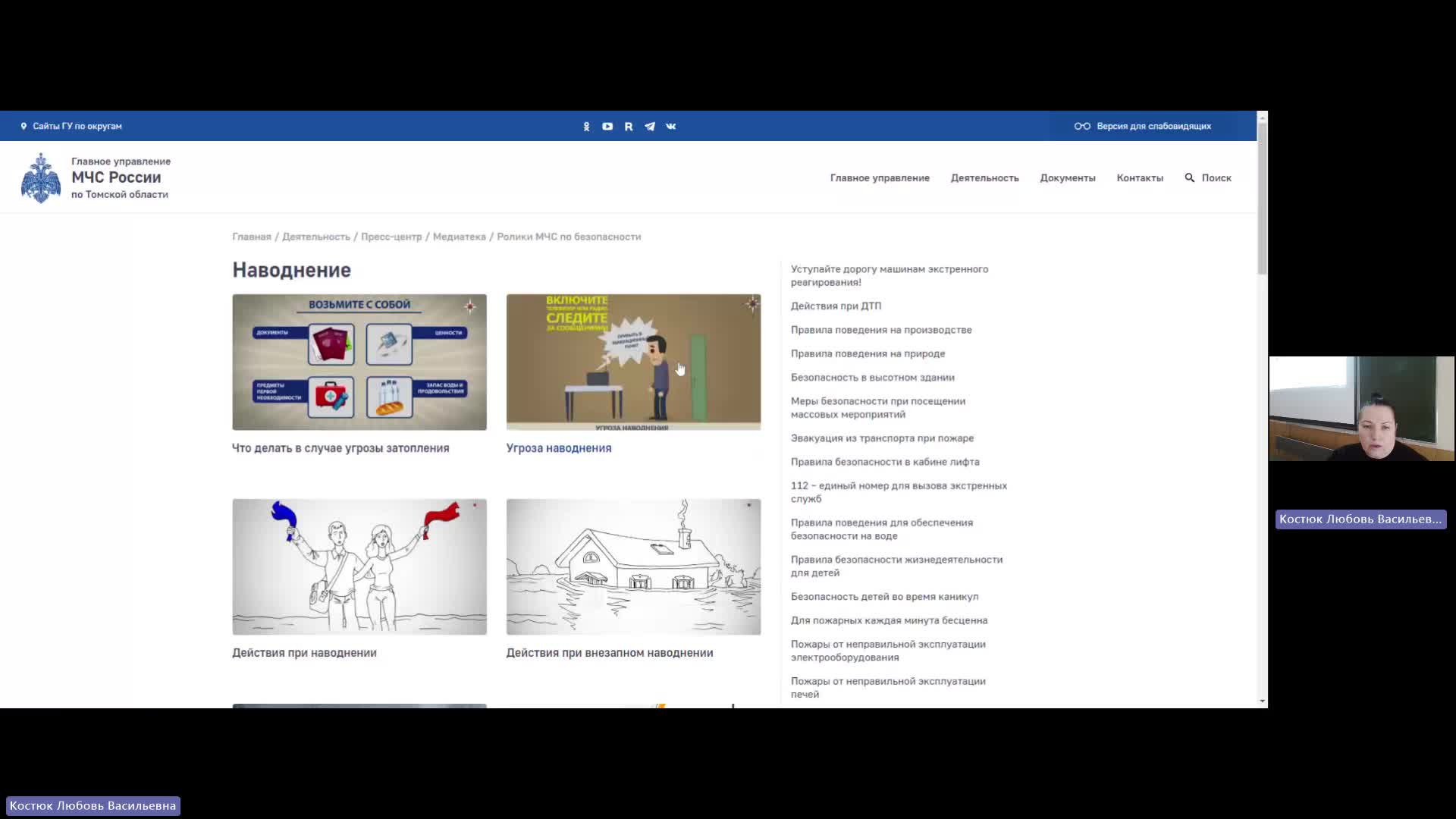Open the VK icon in top bar
Screen dimensions: 1456x819
point(671,127)
